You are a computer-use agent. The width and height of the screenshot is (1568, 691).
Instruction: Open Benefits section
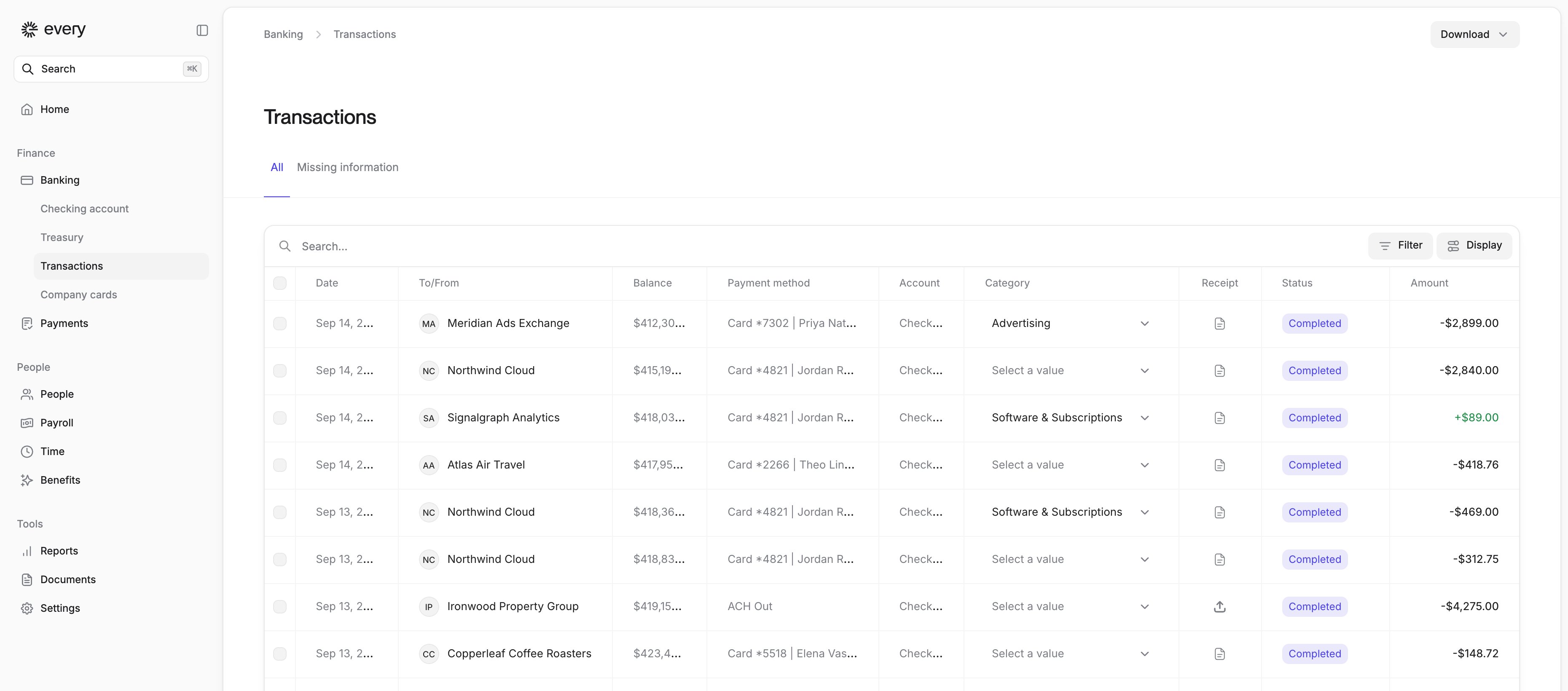coord(111,480)
